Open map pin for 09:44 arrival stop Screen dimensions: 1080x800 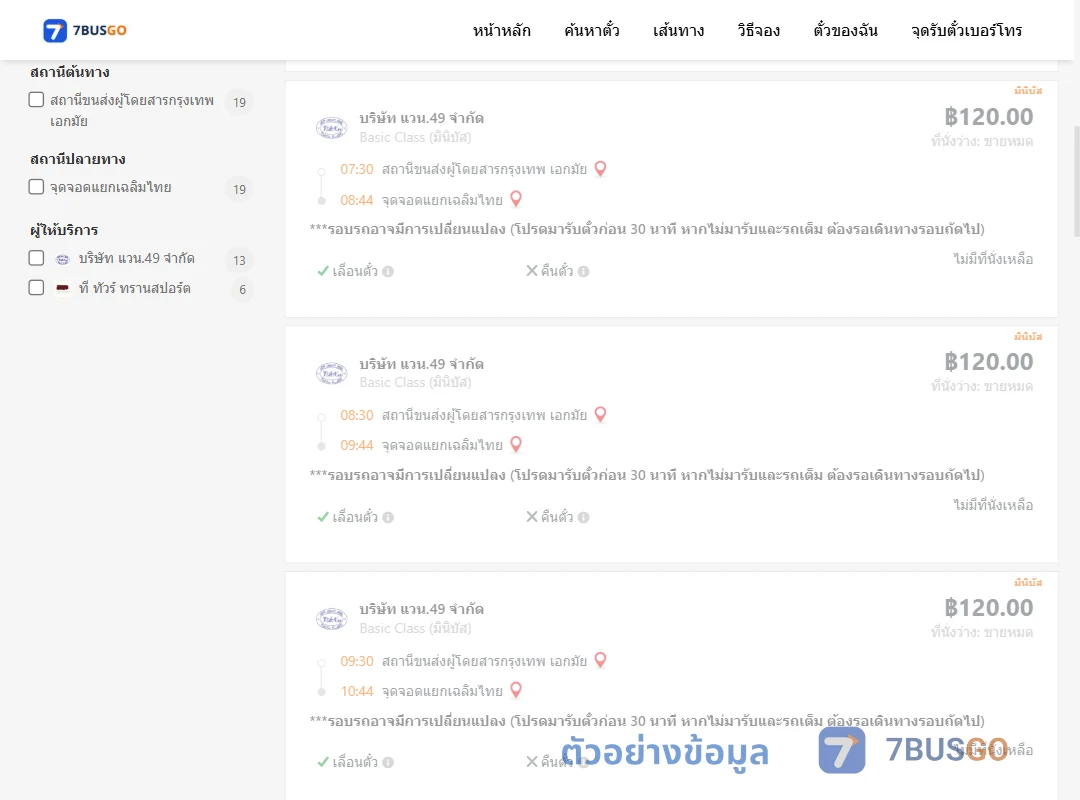click(x=516, y=444)
